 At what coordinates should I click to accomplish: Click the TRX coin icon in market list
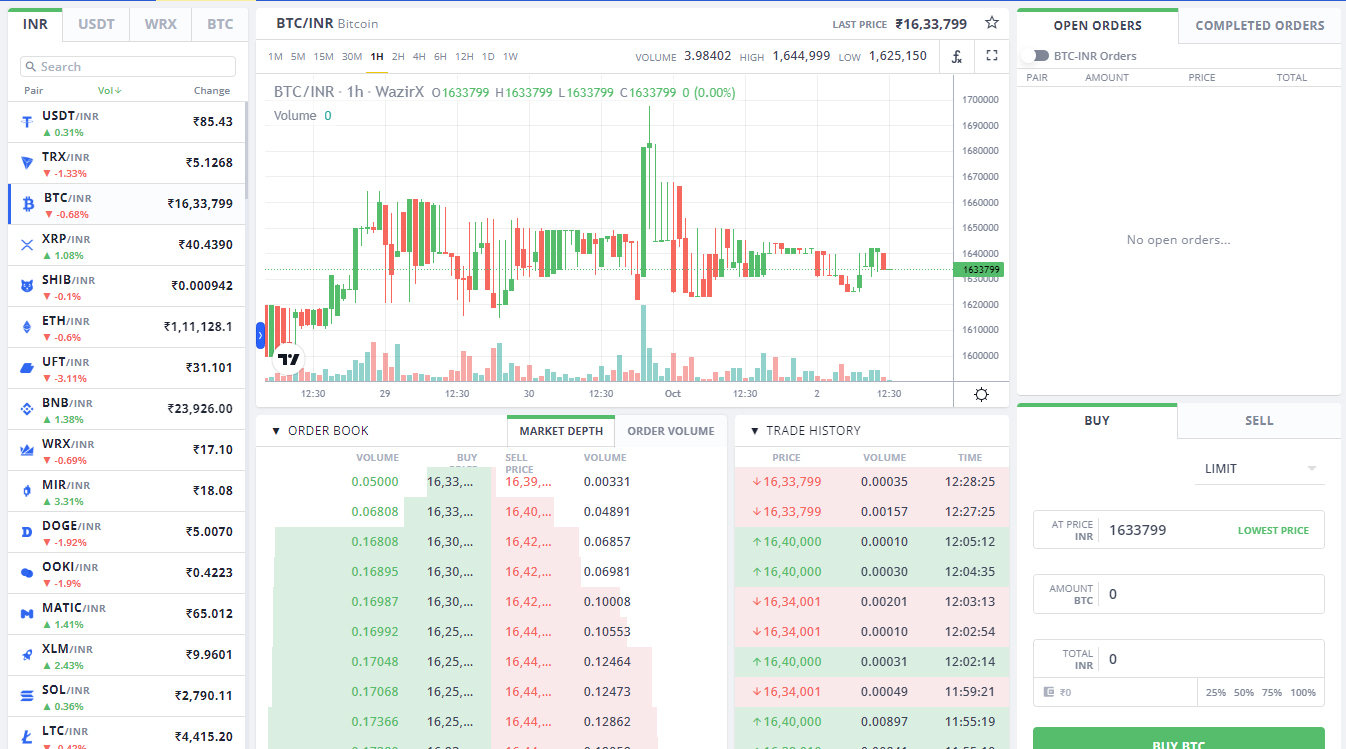(27, 163)
